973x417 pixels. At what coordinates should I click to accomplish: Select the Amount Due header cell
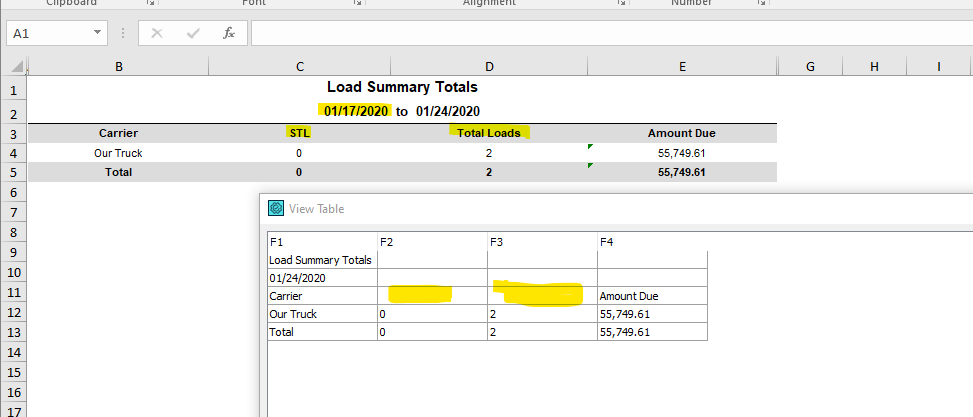681,133
